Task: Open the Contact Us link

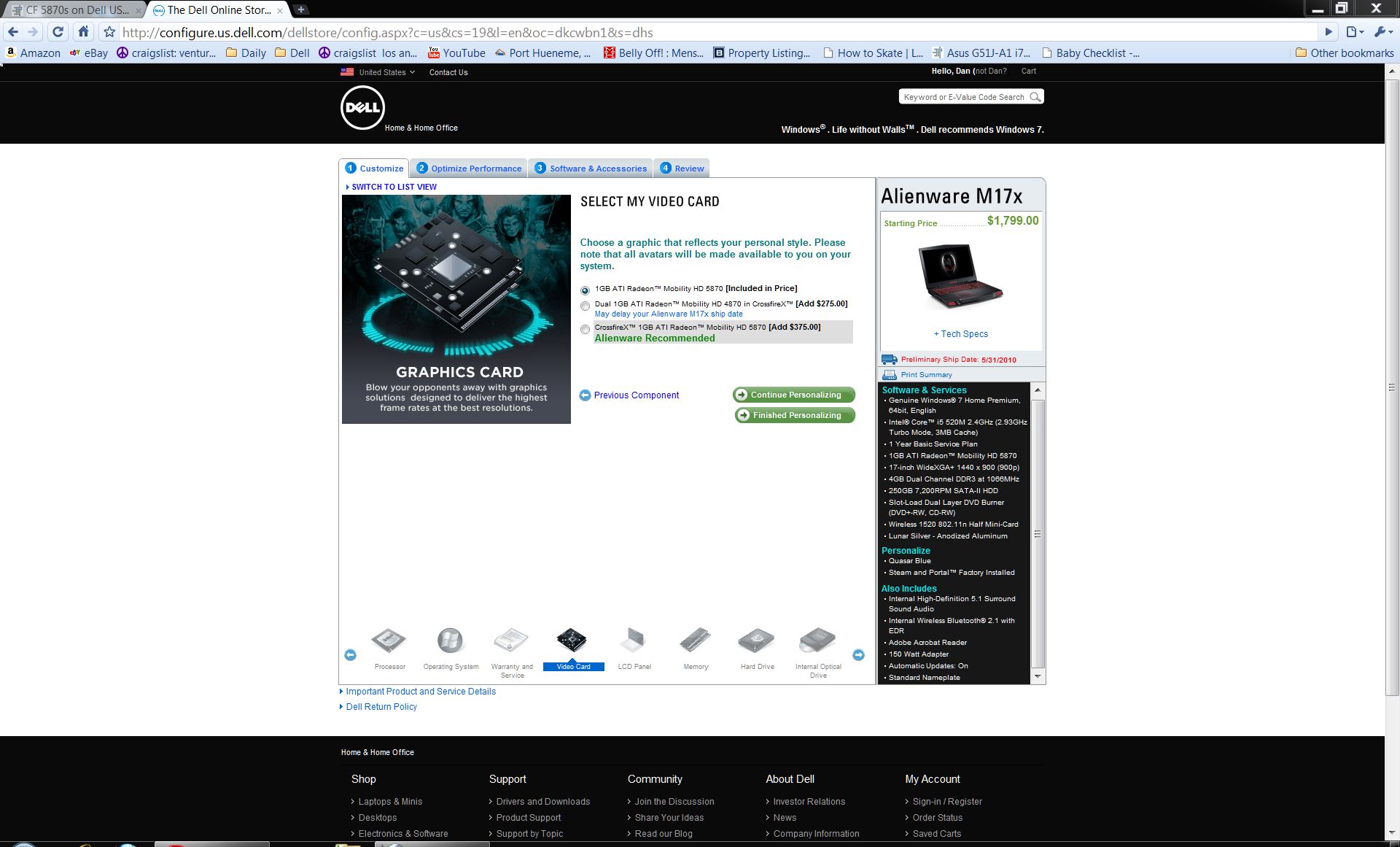Action: 448,72
